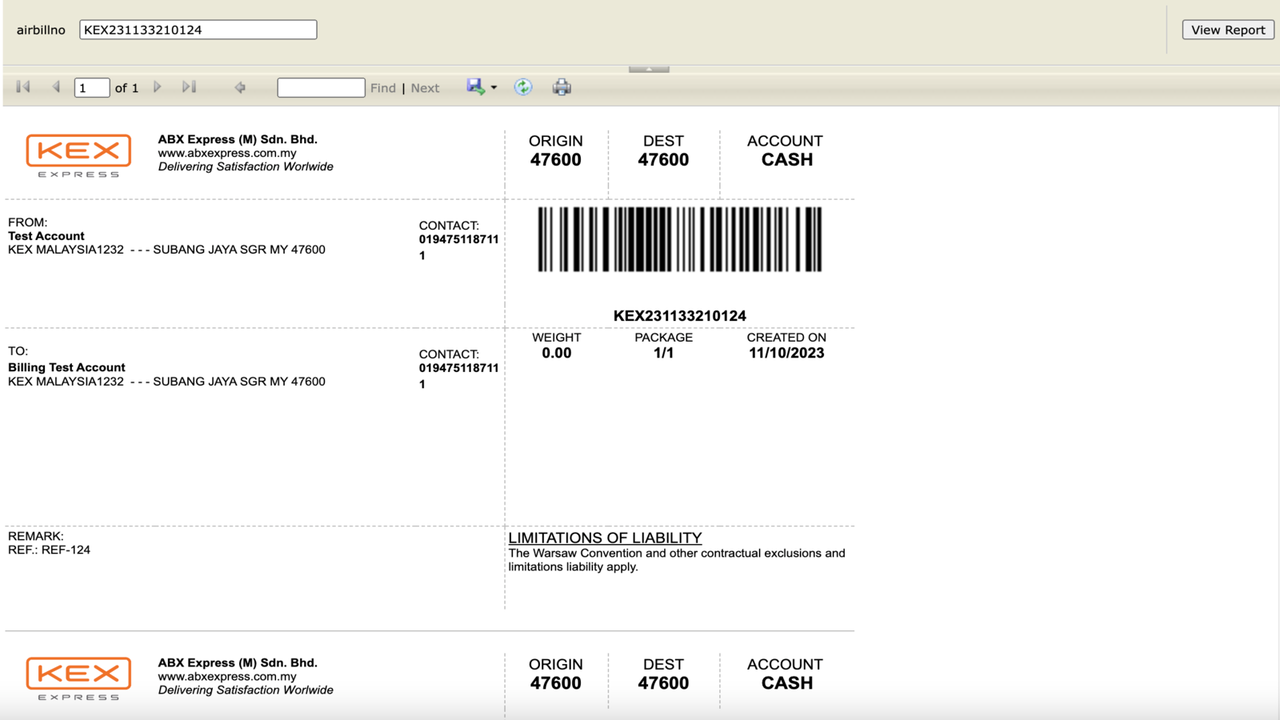The width and height of the screenshot is (1280, 720).
Task: Click airbill number text below the barcode
Action: [680, 316]
